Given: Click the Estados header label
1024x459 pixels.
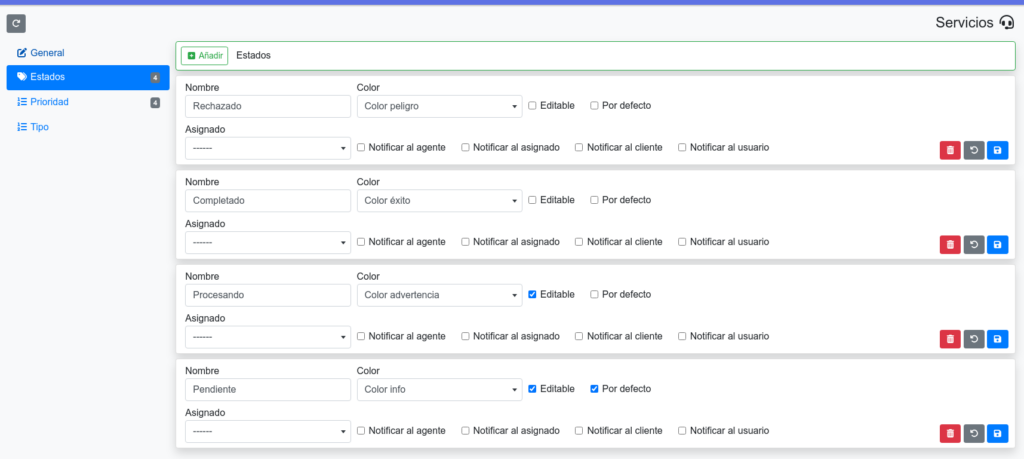Looking at the screenshot, I should point(253,56).
